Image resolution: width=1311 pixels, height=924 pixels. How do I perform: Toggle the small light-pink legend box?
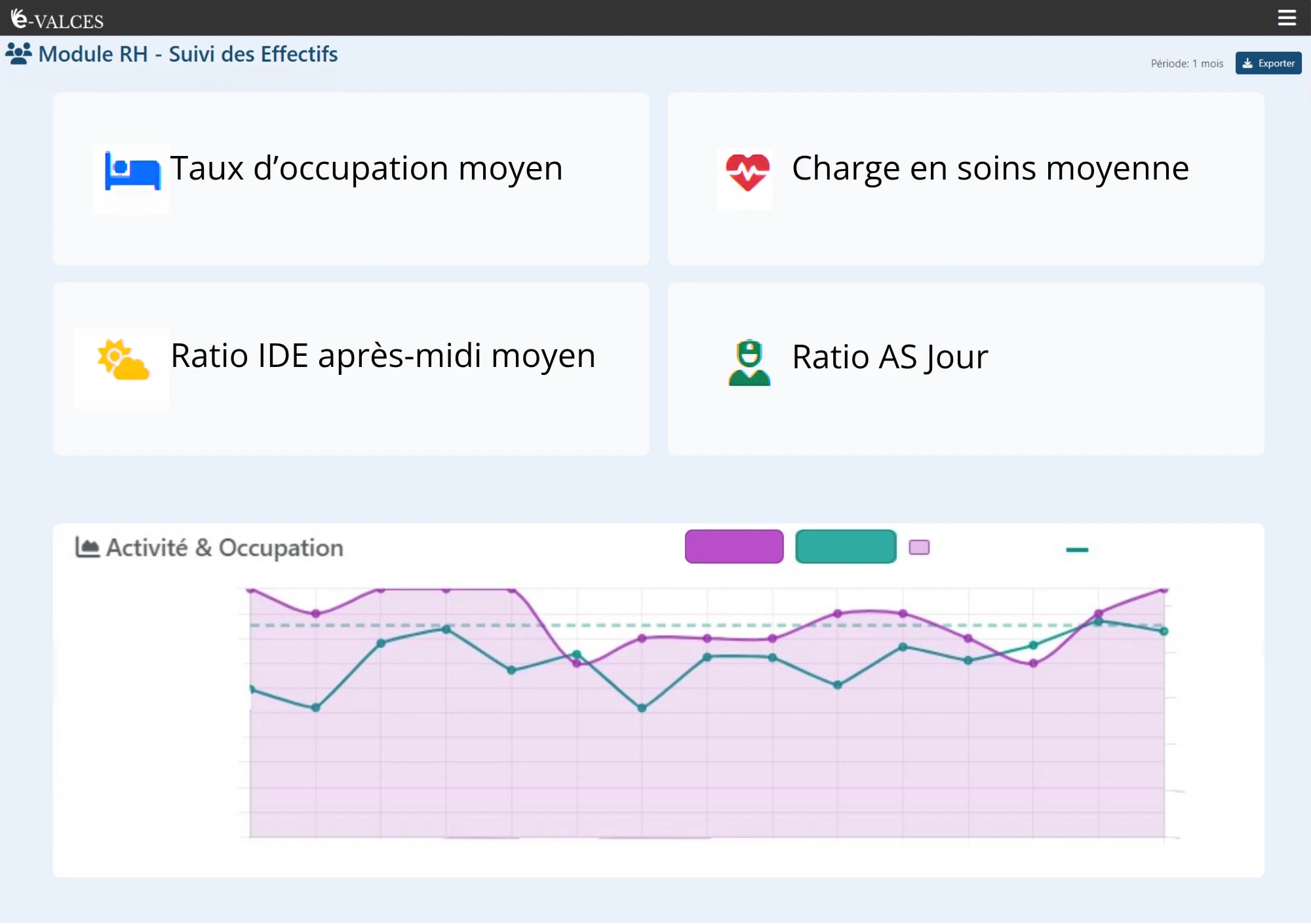tap(919, 547)
